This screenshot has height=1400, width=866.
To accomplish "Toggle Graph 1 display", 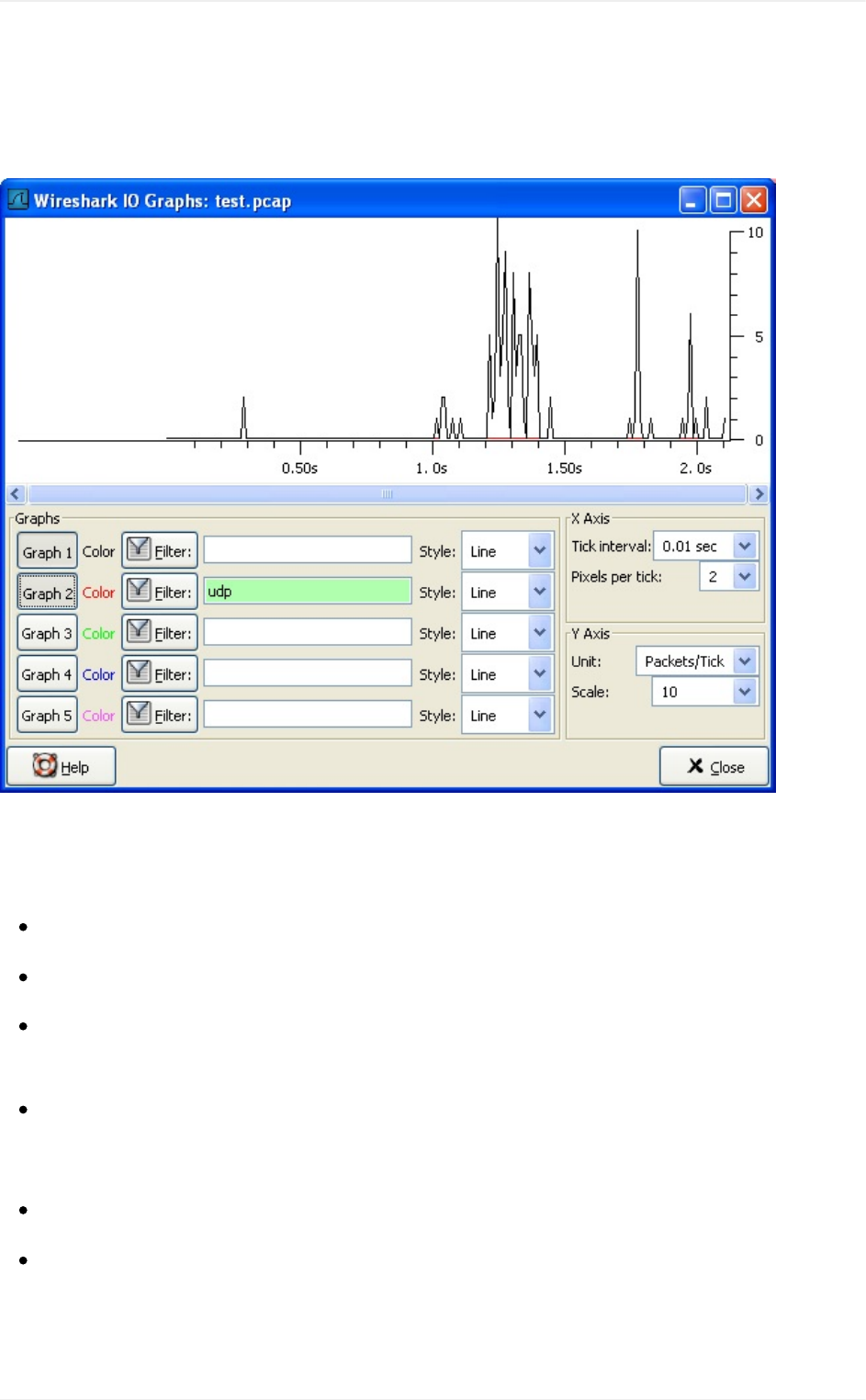I will (x=47, y=551).
